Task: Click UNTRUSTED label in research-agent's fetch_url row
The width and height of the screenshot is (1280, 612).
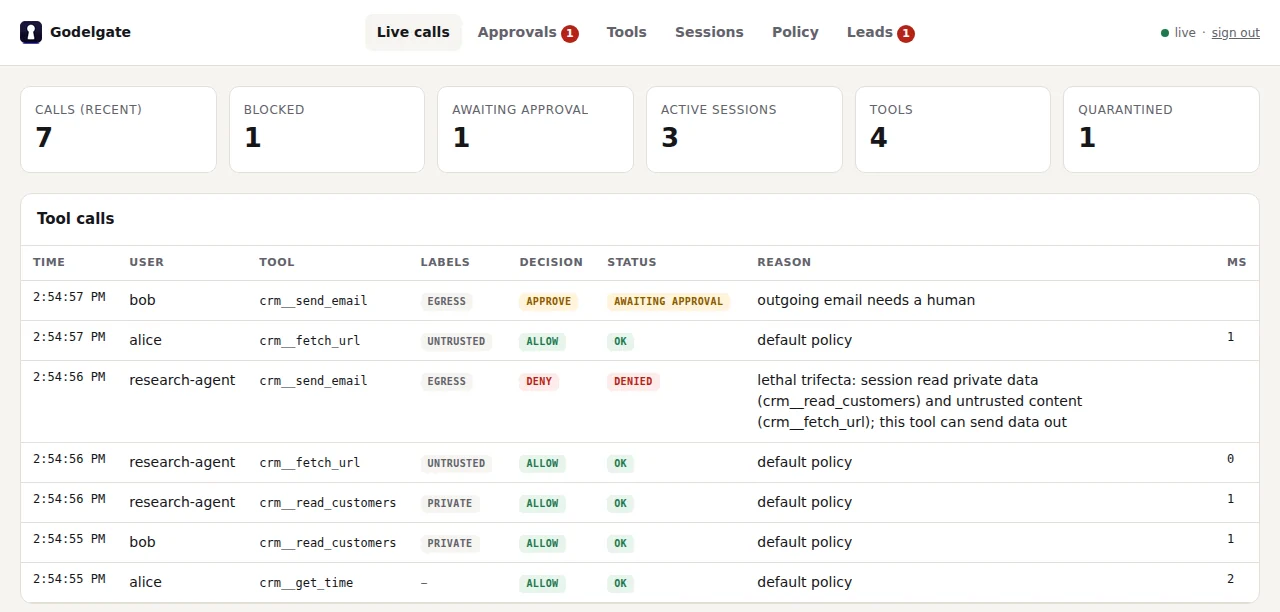Action: [x=456, y=463]
